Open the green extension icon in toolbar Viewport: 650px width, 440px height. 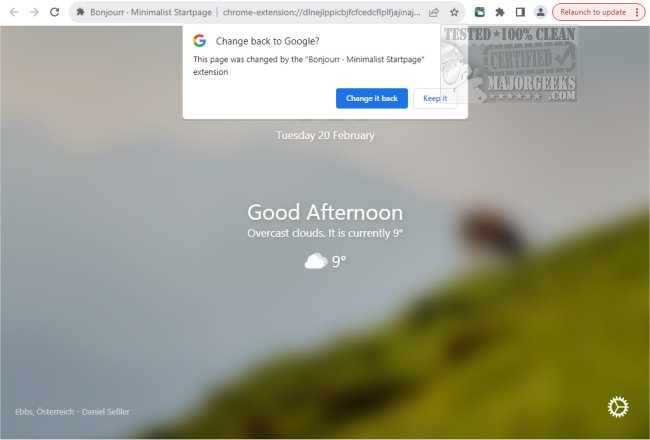tap(480, 12)
